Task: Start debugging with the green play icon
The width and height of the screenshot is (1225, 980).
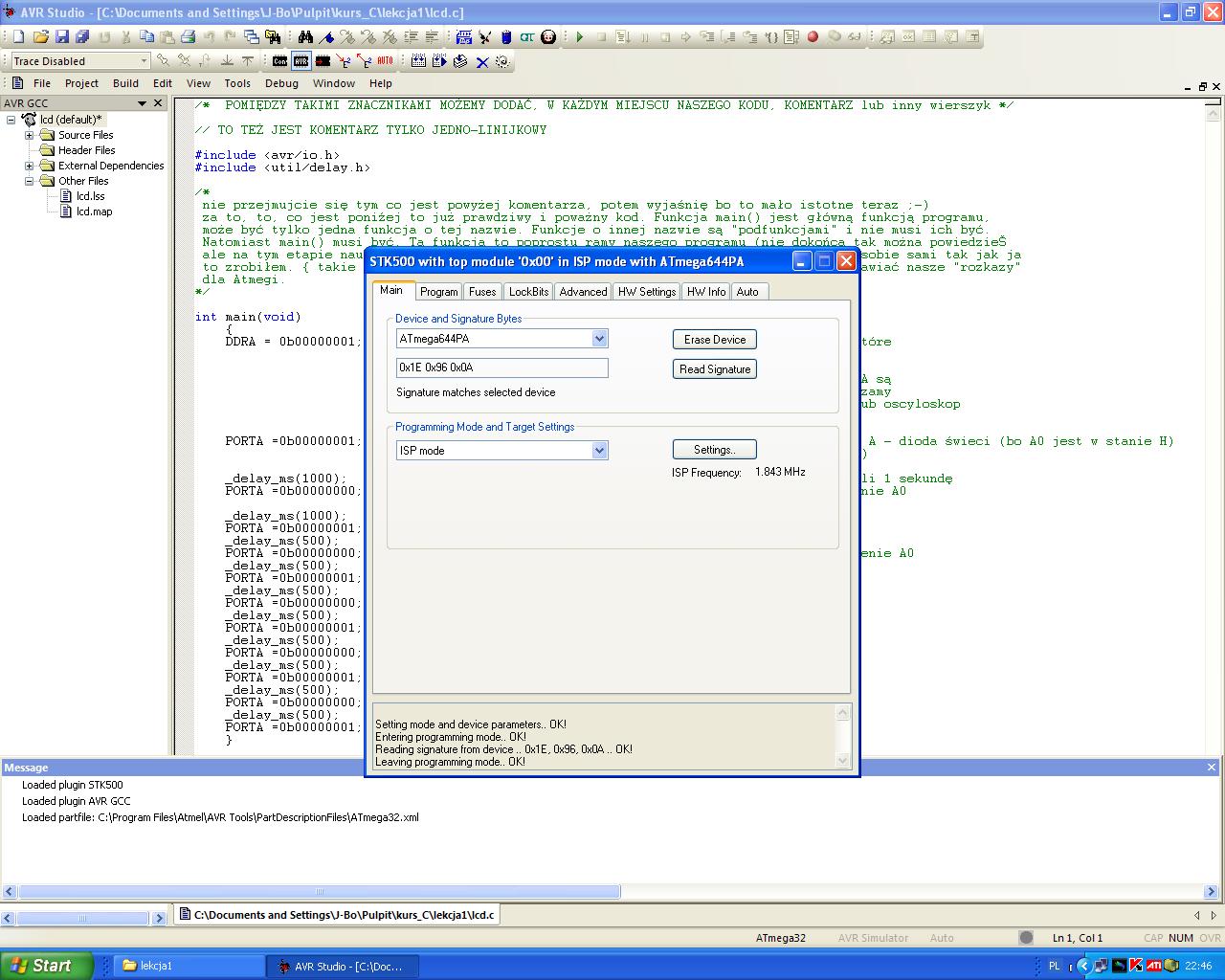Action: [580, 37]
